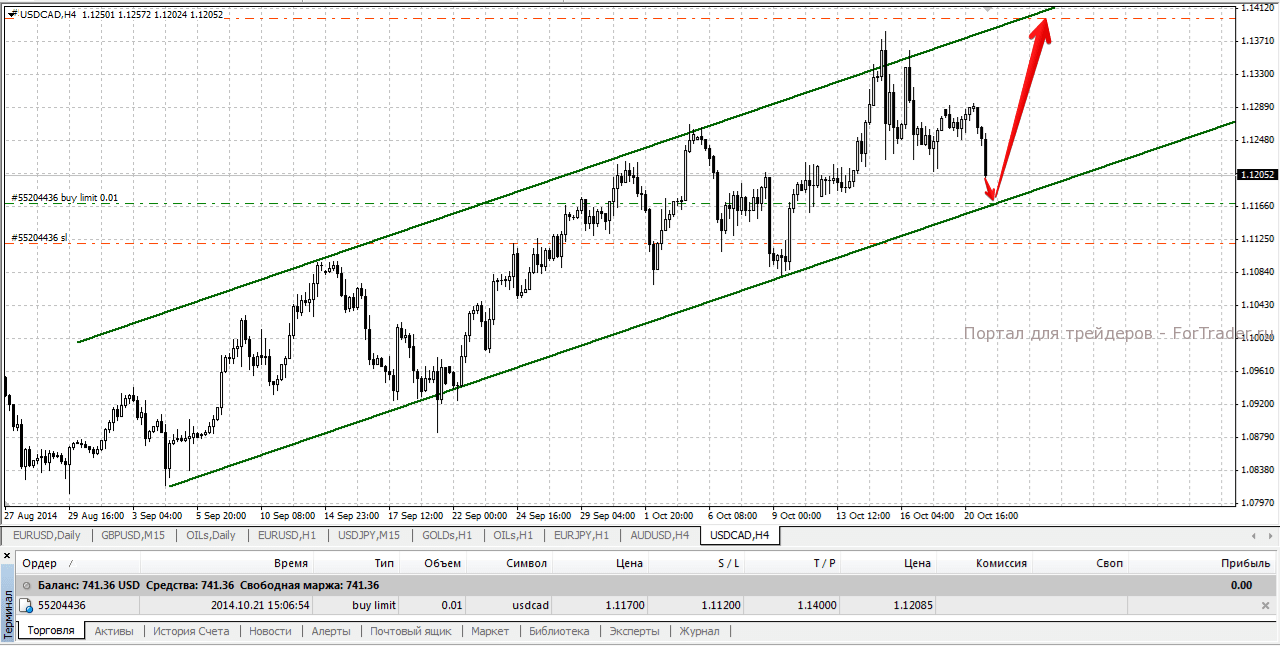Image resolution: width=1280 pixels, height=646 pixels.
Task: Open the История Счета terminal tab
Action: pos(191,631)
